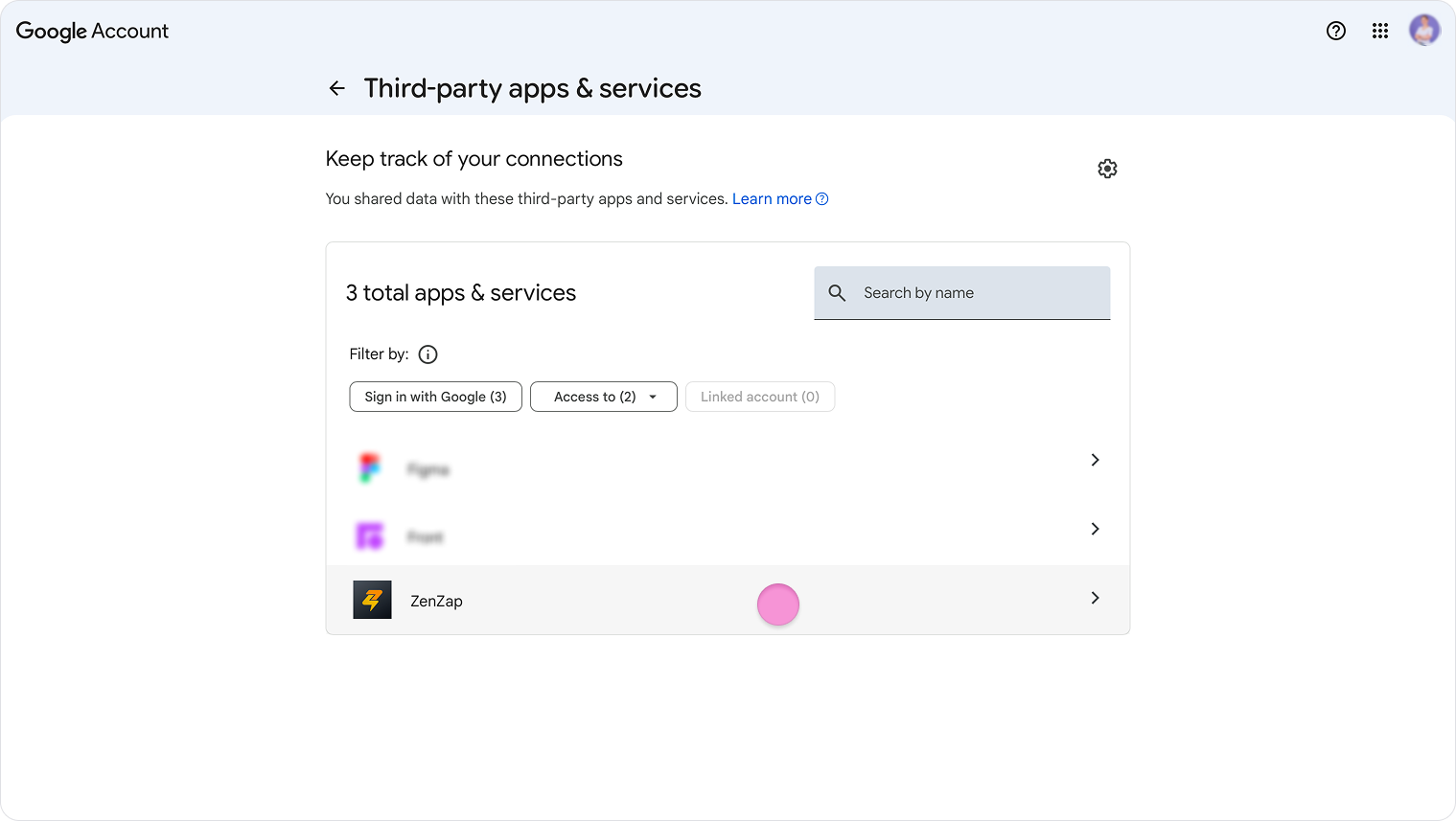Open the Help icon in header
This screenshot has width=1456, height=821.
pos(1335,31)
